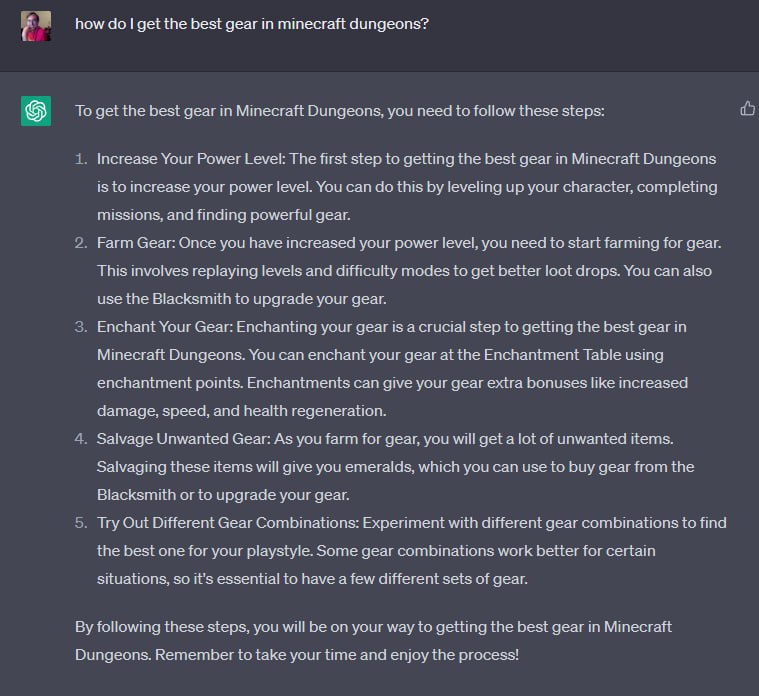The width and height of the screenshot is (759, 696).
Task: Click the 'Farm Gear' step heading text
Action: (x=136, y=242)
